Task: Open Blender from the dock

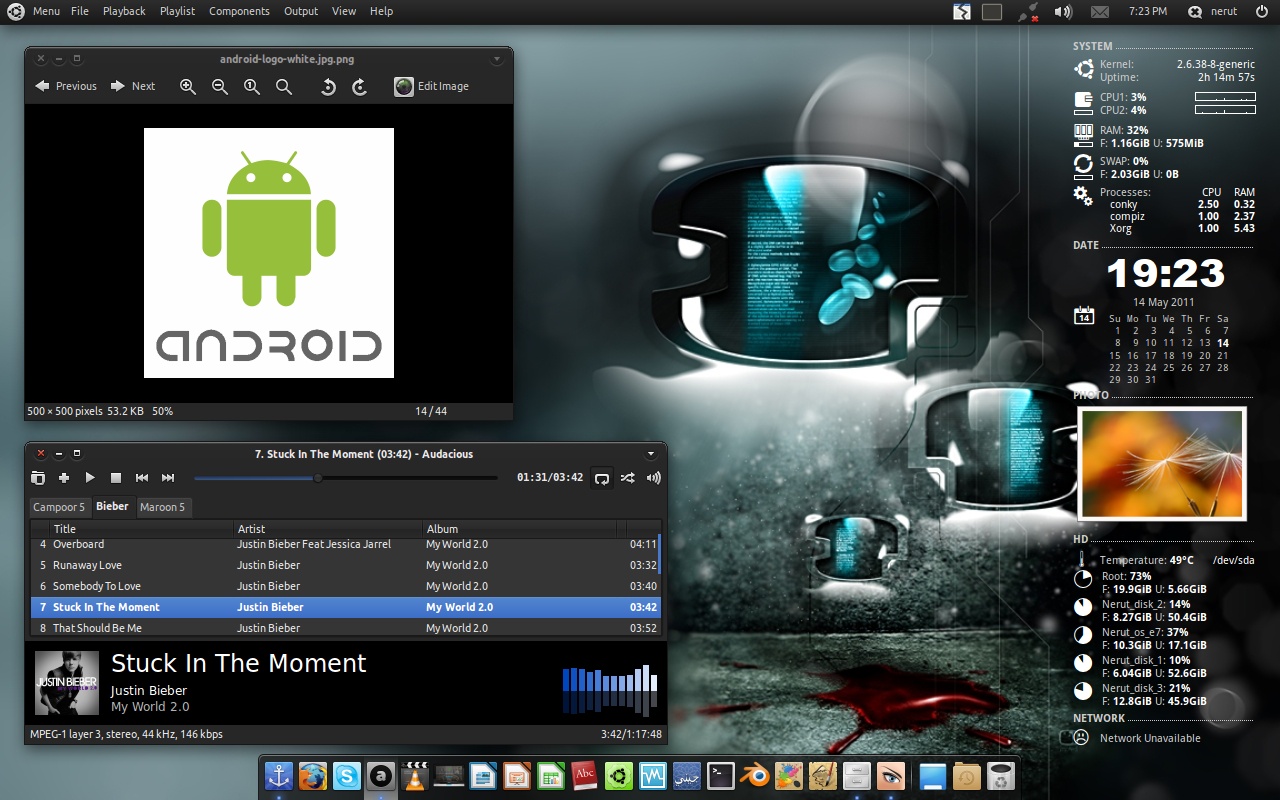Action: point(753,775)
